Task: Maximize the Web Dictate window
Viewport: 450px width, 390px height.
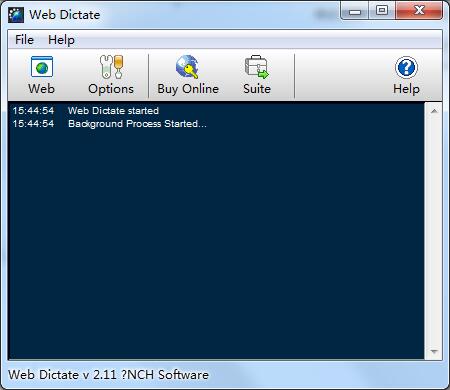Action: point(382,11)
